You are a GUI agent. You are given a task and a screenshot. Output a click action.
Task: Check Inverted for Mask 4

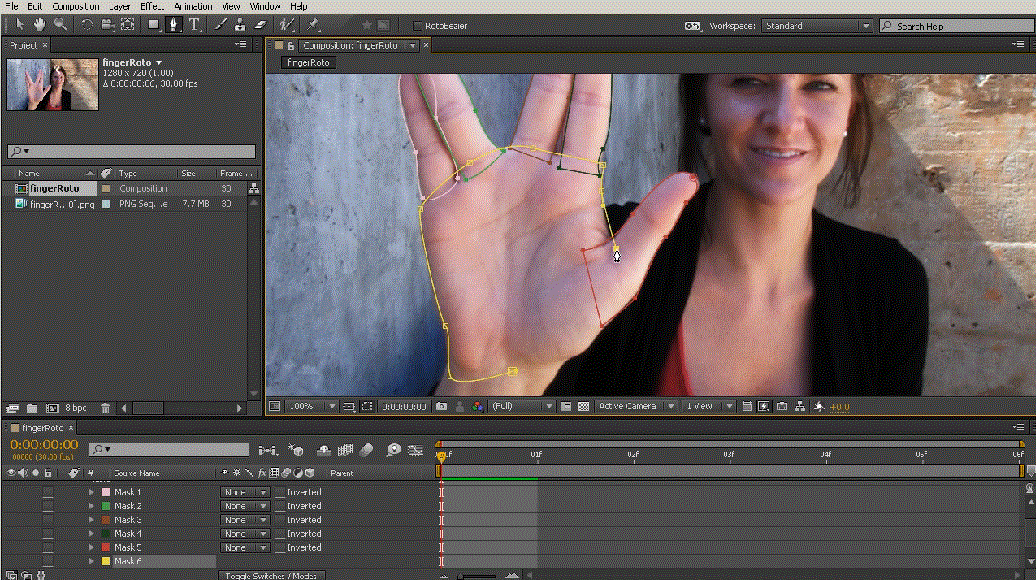280,534
